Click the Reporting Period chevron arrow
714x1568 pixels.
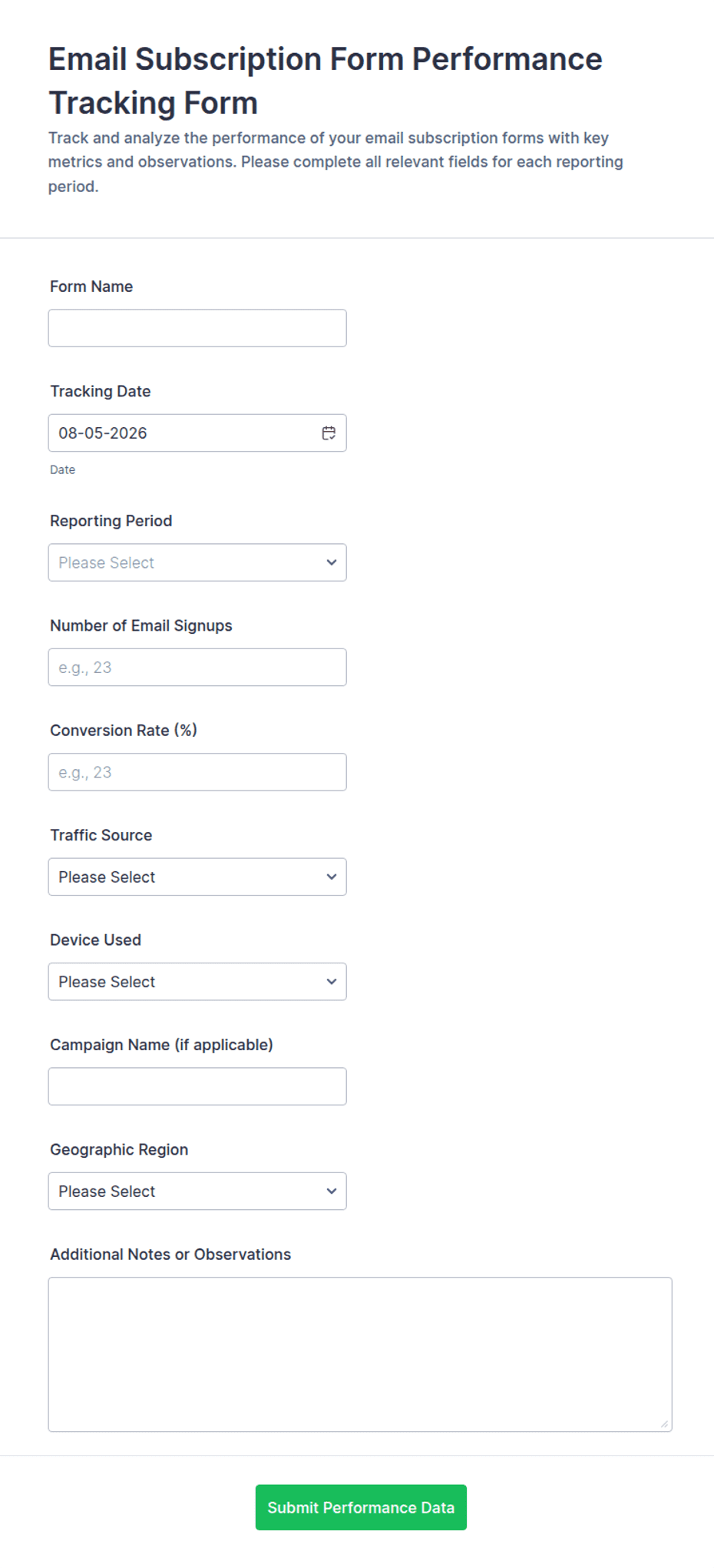[x=332, y=562]
